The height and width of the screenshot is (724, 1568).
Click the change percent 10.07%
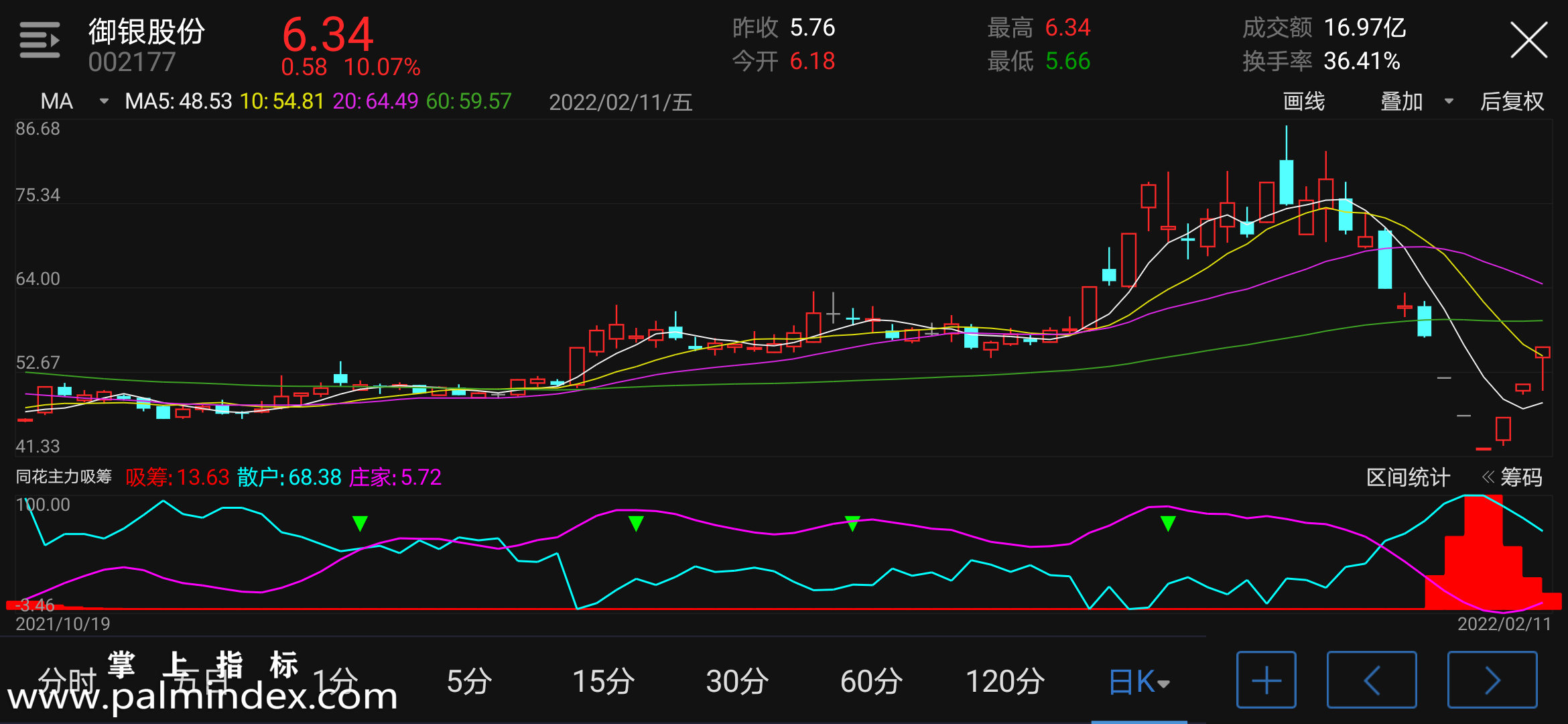click(x=382, y=67)
